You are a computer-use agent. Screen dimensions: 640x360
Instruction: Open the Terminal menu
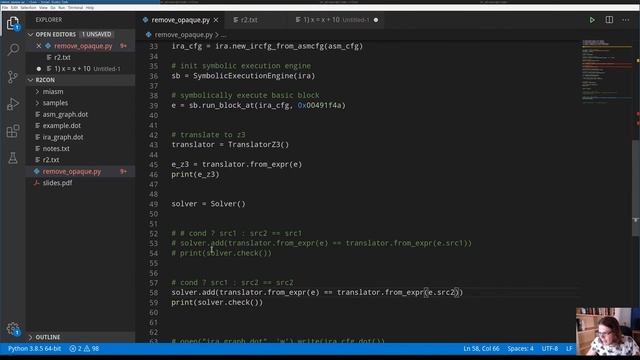[75, 7]
